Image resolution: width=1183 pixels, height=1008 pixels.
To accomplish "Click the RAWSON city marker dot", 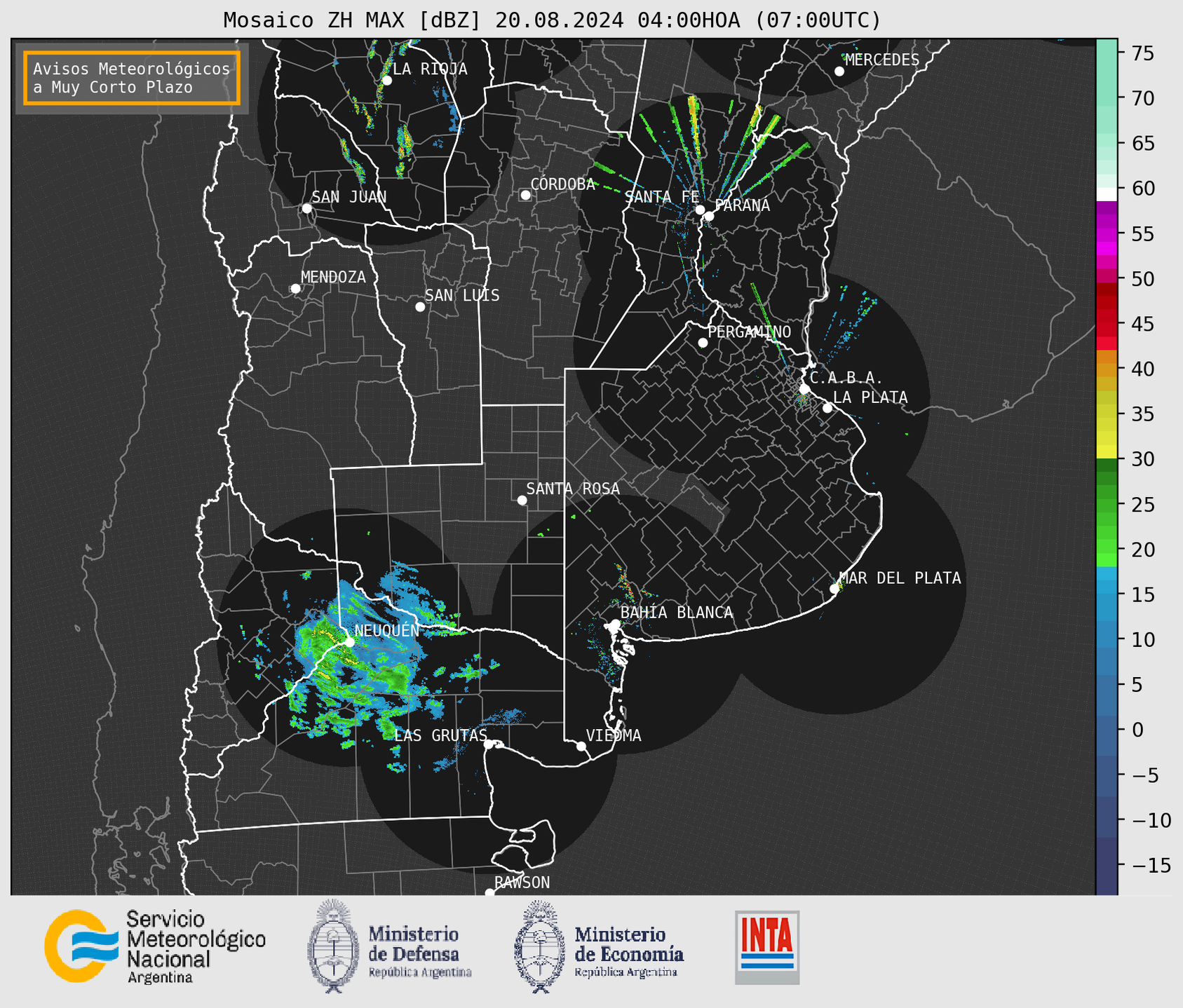I will pos(489,893).
